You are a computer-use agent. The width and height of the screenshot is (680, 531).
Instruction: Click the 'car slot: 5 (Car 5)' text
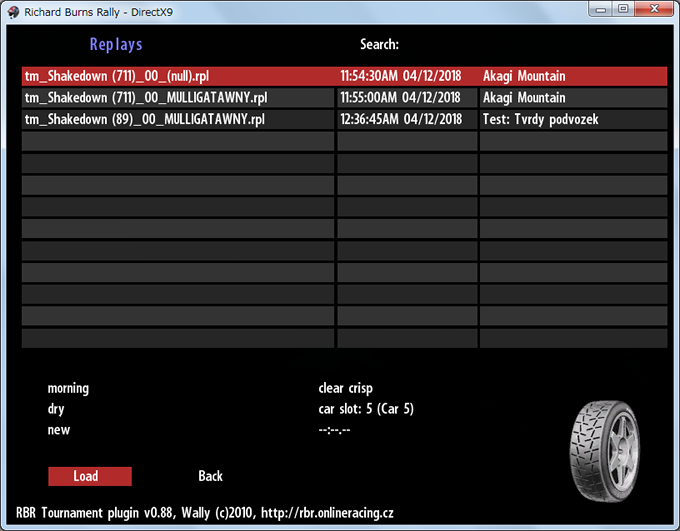[x=366, y=409]
